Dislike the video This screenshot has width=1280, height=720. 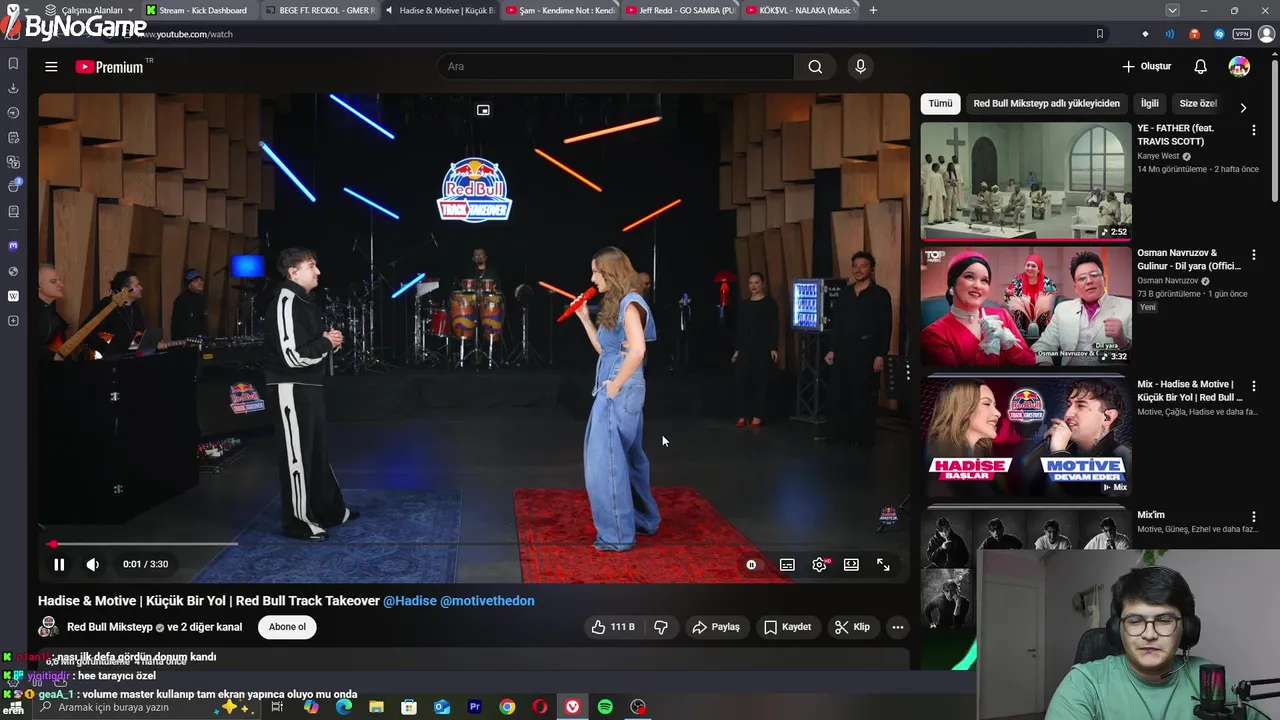click(x=661, y=627)
